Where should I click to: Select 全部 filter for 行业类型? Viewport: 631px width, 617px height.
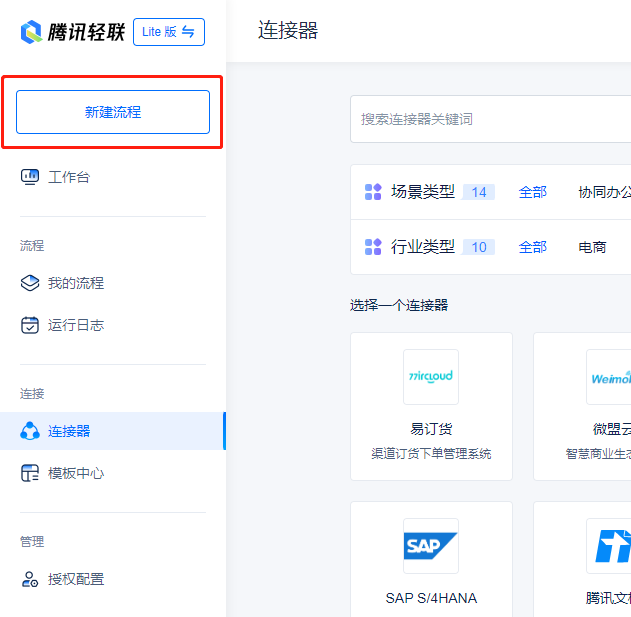(x=532, y=247)
